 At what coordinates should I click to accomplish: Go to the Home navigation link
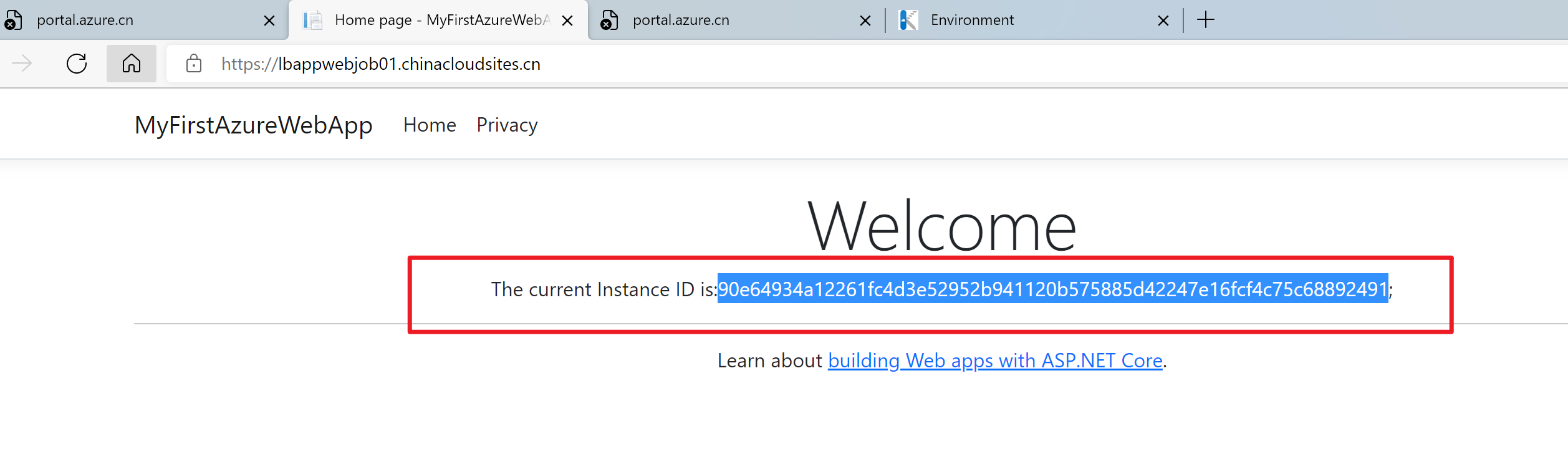(x=430, y=125)
